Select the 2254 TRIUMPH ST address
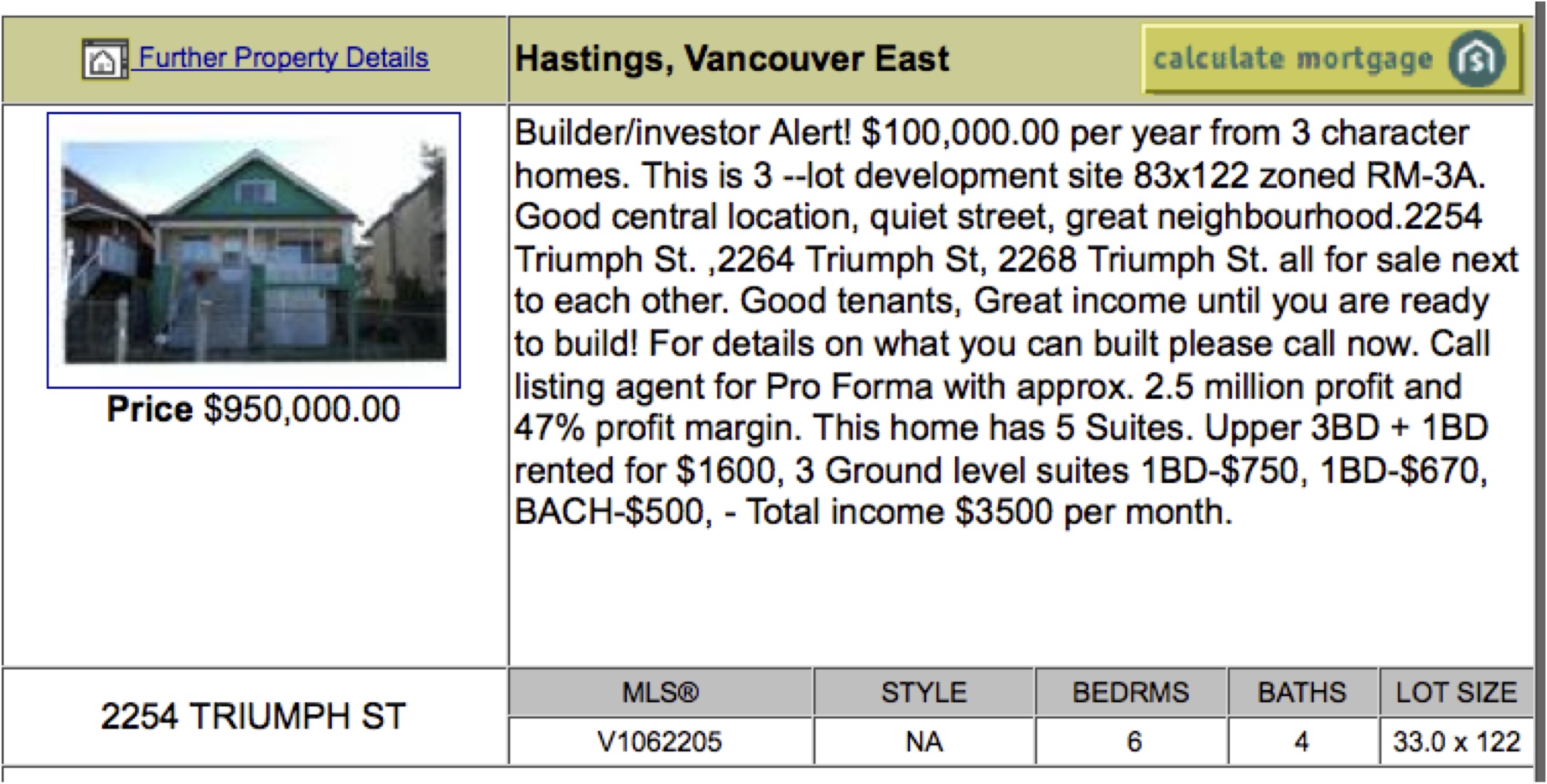1547x784 pixels. (x=253, y=716)
